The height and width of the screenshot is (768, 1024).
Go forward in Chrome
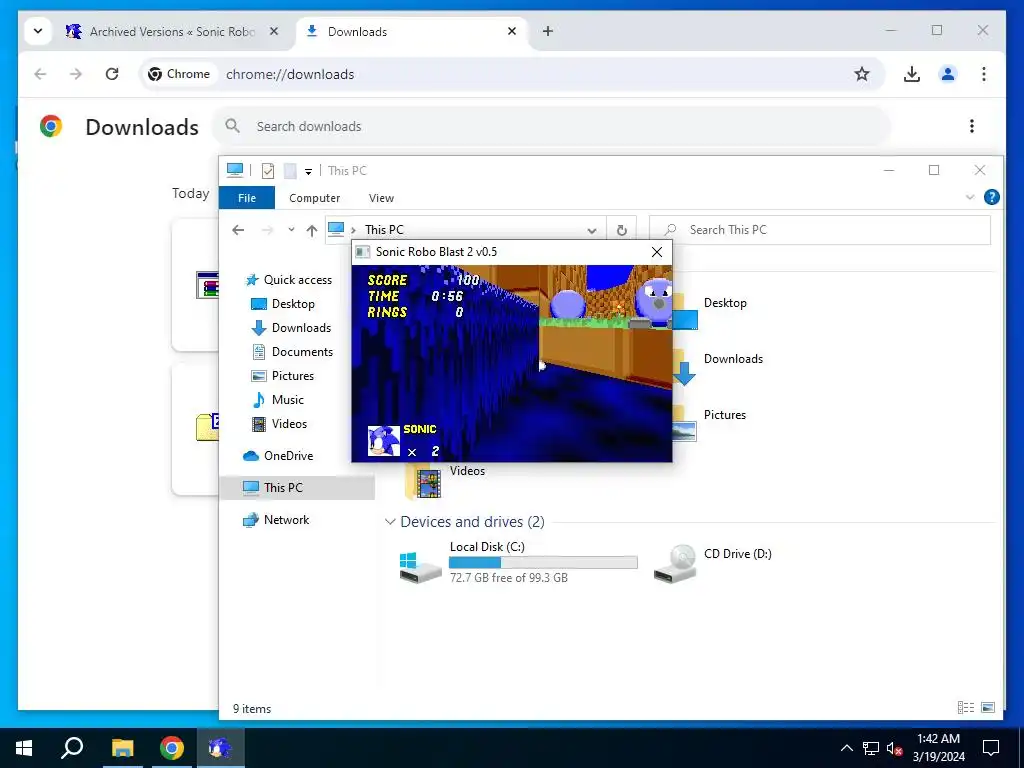76,74
